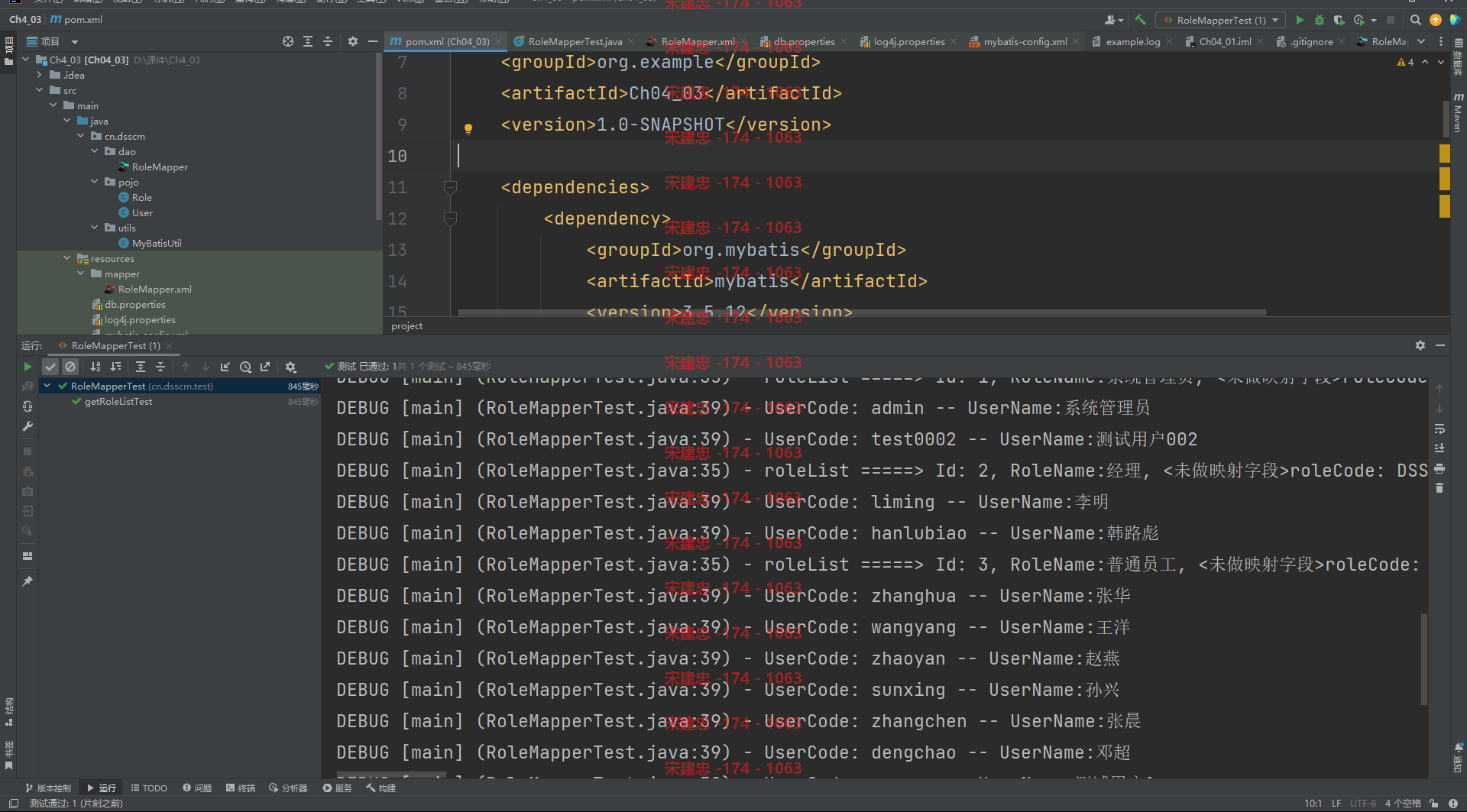Run with coverage shield icon

click(x=1339, y=20)
